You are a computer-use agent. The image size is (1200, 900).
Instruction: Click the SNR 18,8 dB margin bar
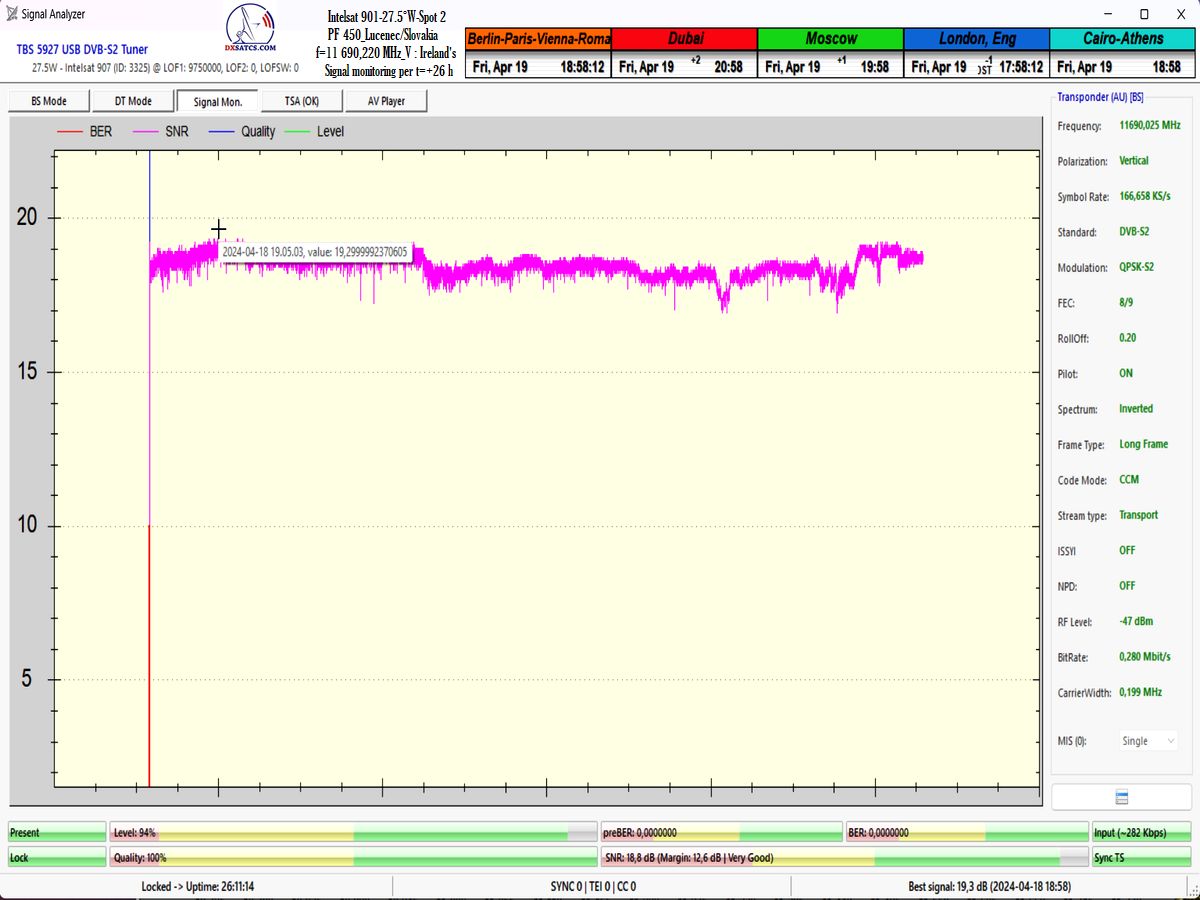click(x=845, y=857)
